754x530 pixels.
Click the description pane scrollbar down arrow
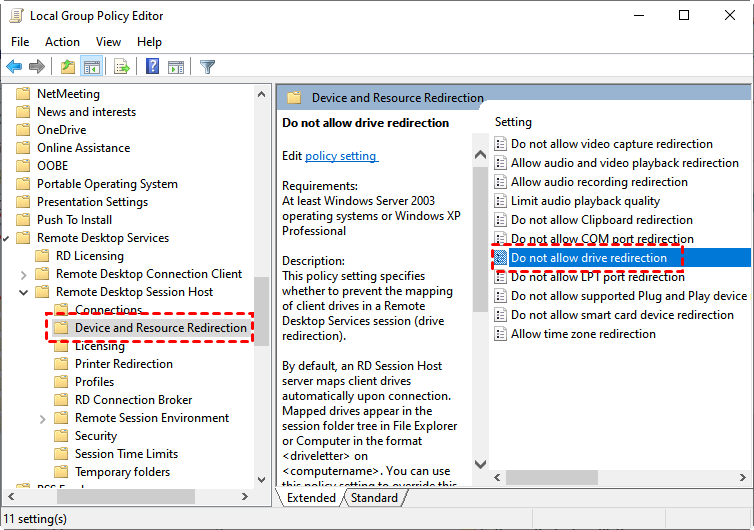(x=479, y=465)
